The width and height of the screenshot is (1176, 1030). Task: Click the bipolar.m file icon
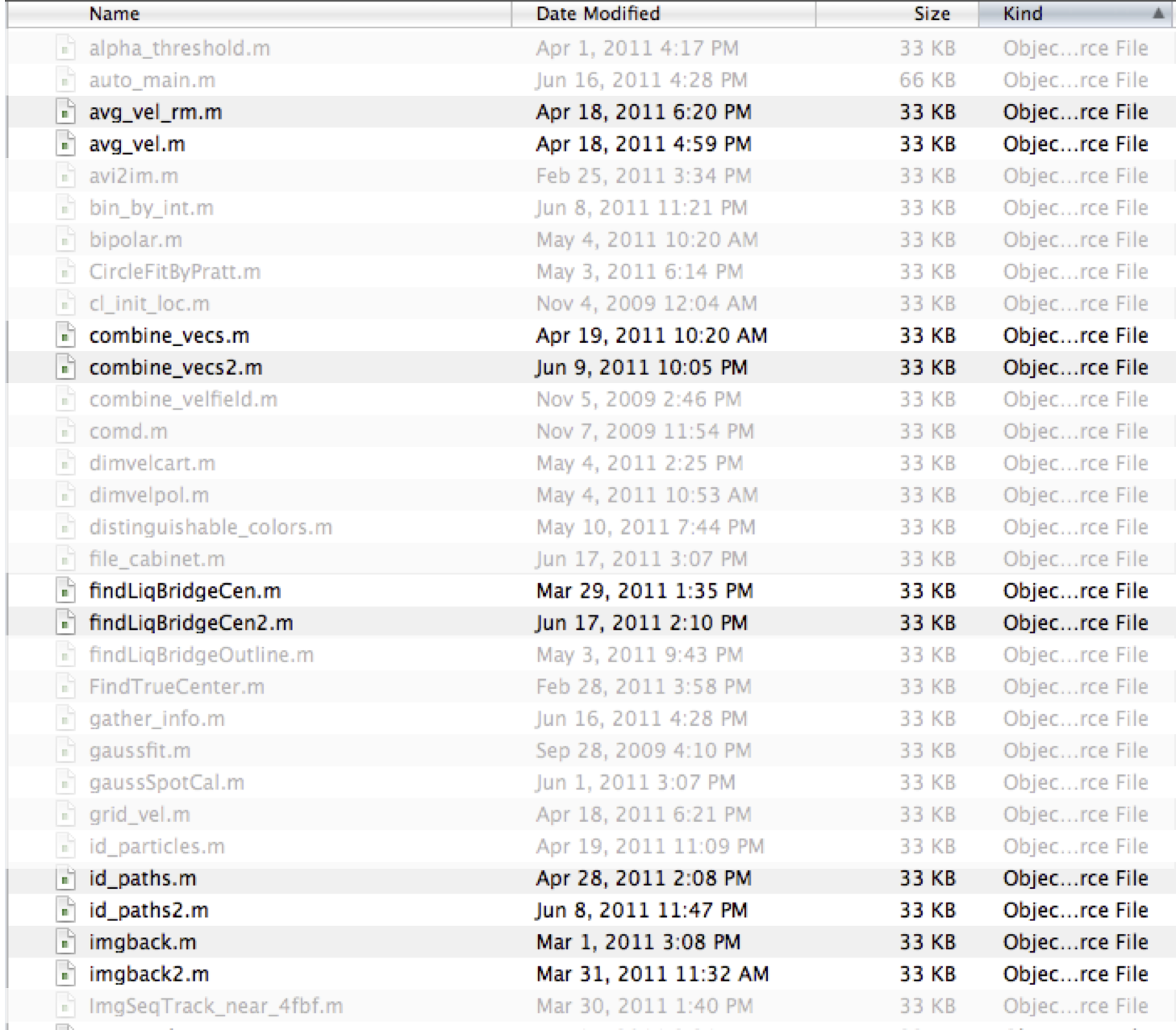click(65, 240)
